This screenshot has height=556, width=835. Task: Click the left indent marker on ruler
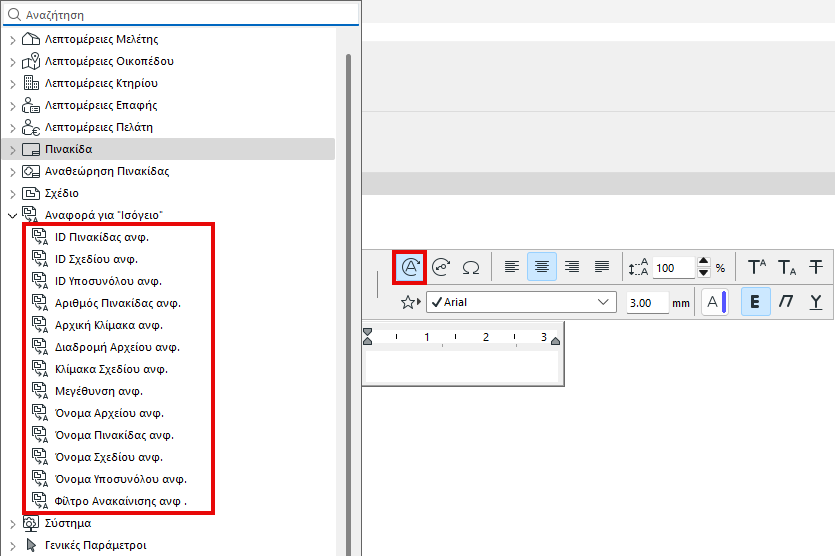(367, 337)
